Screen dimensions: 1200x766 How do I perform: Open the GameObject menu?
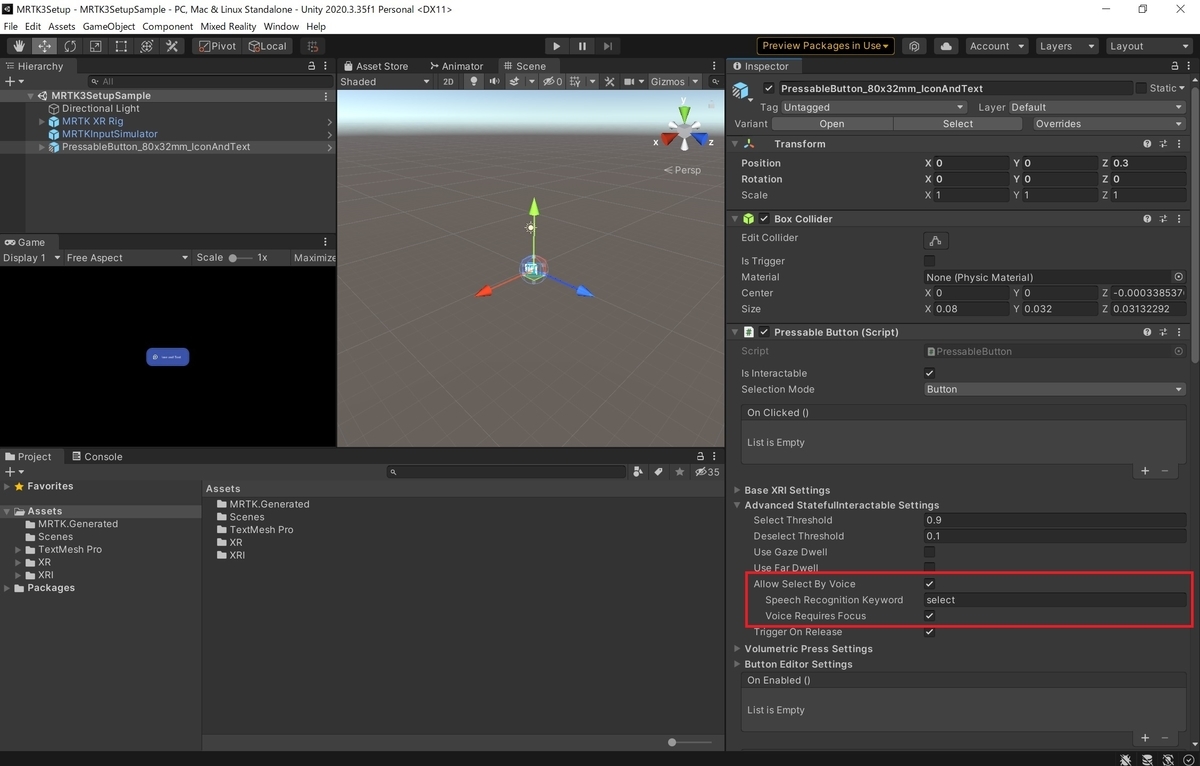point(108,26)
